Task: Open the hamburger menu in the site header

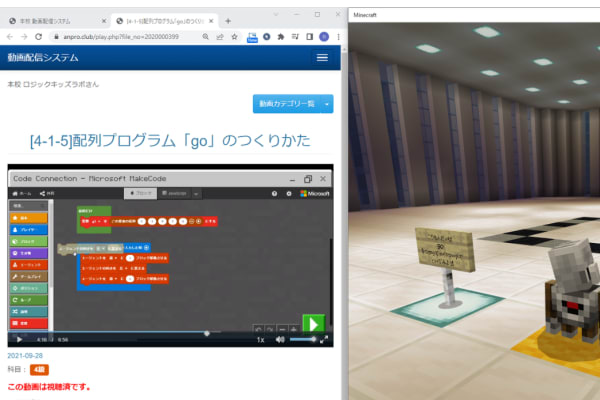Action: [x=322, y=58]
